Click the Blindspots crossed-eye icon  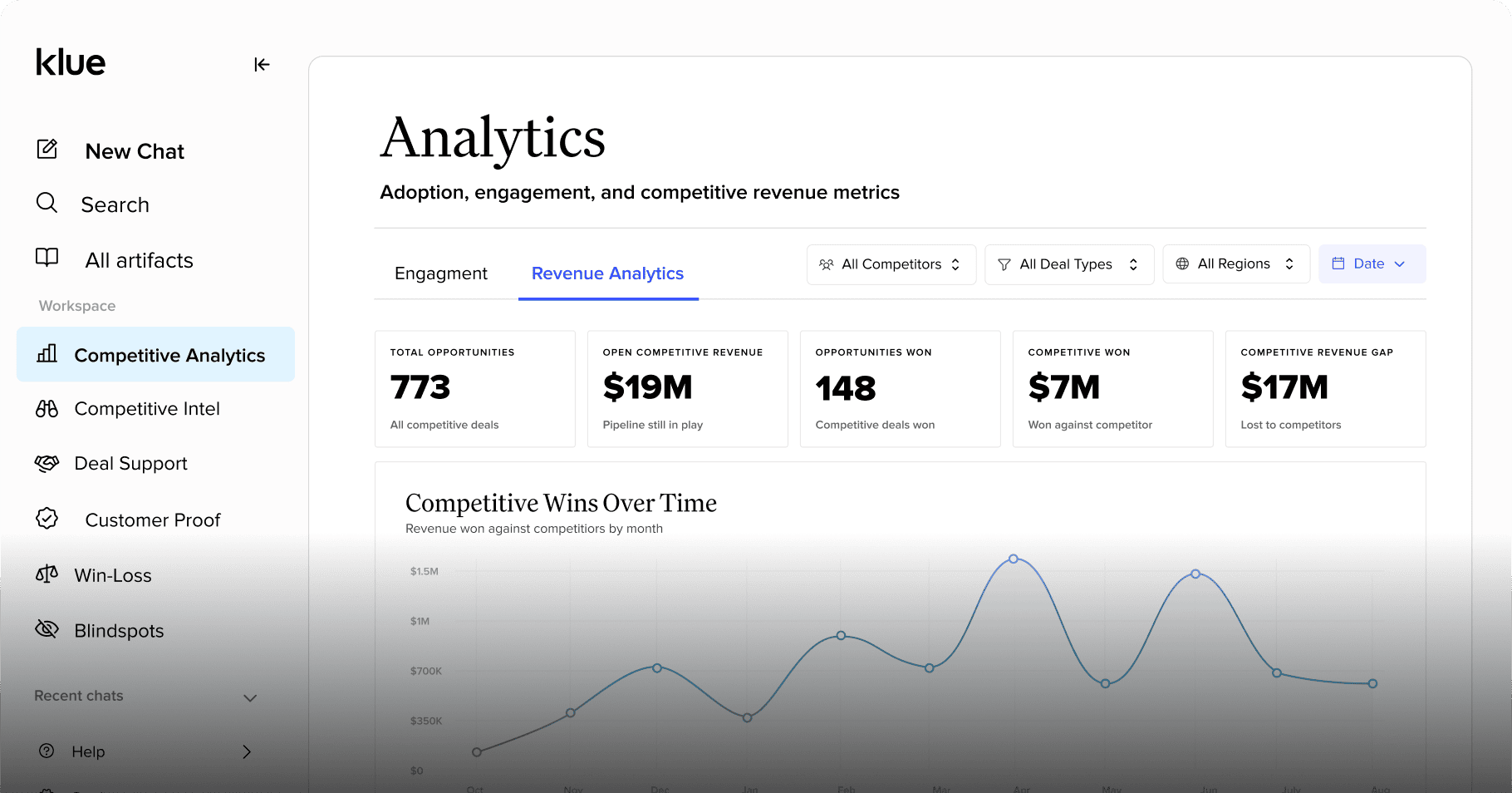(47, 629)
